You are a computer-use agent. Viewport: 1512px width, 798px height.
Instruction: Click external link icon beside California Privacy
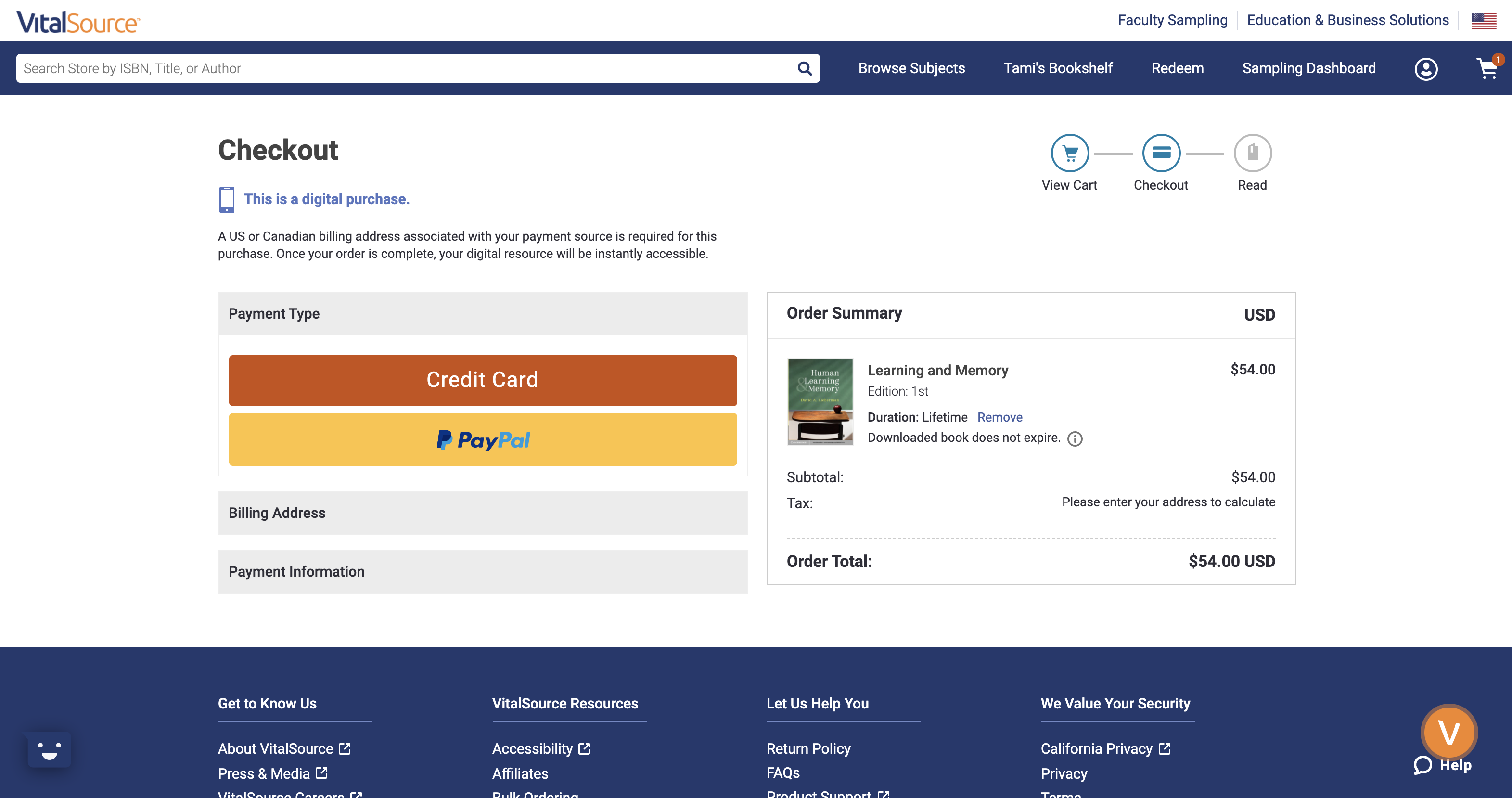pos(1165,749)
